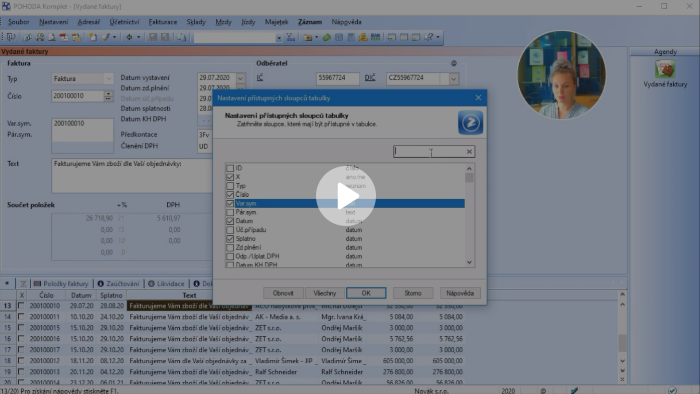Click the Číslo field stepper arrows

click(108, 96)
